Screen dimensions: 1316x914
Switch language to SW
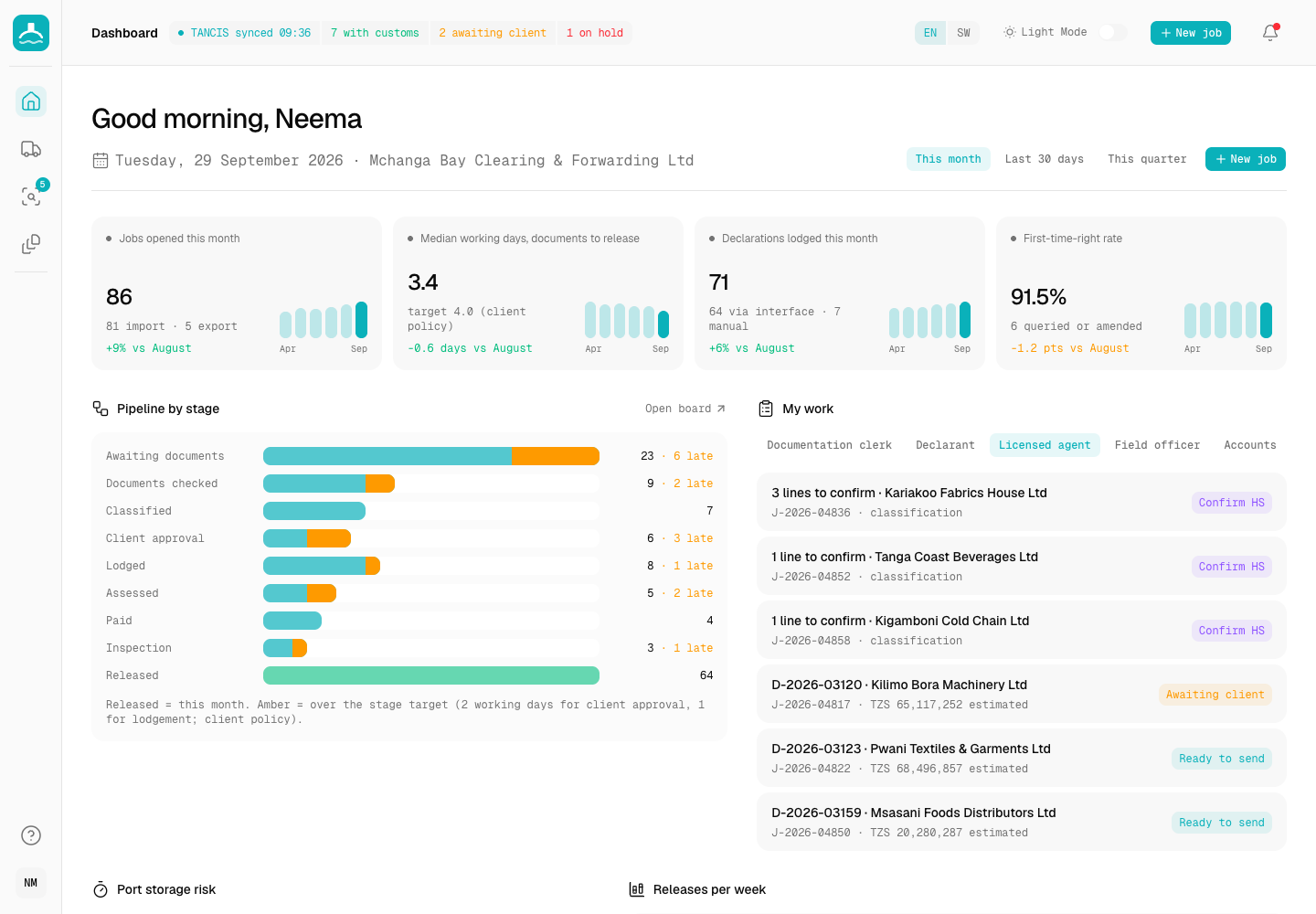963,33
